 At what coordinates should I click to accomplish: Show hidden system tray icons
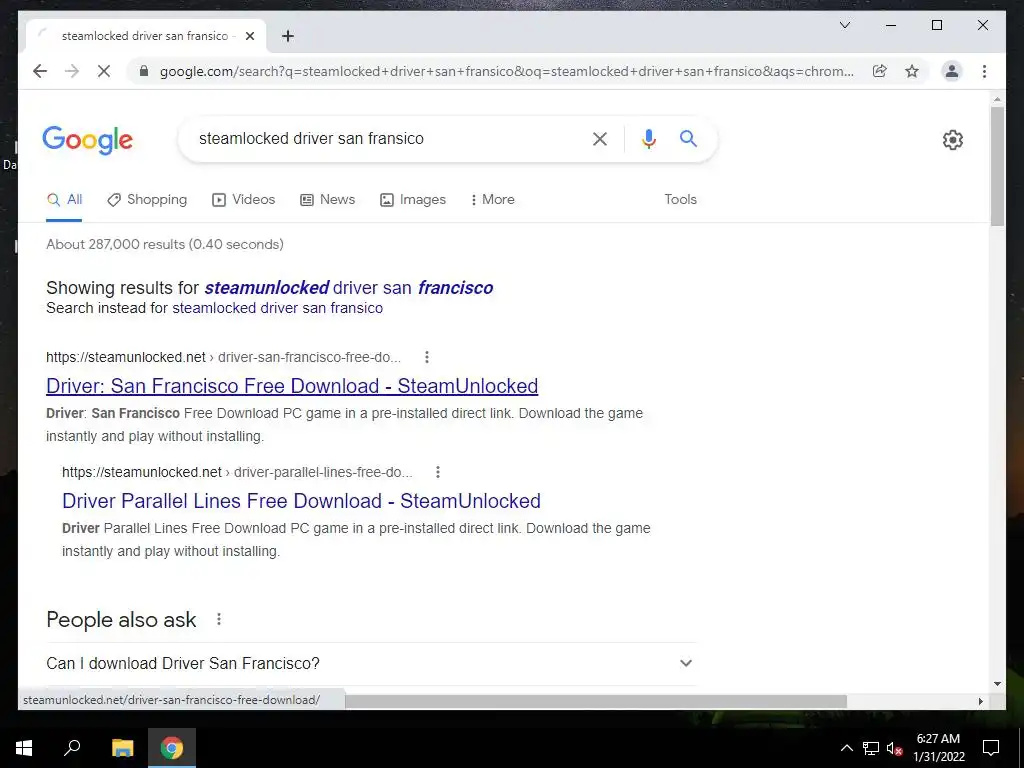(846, 748)
